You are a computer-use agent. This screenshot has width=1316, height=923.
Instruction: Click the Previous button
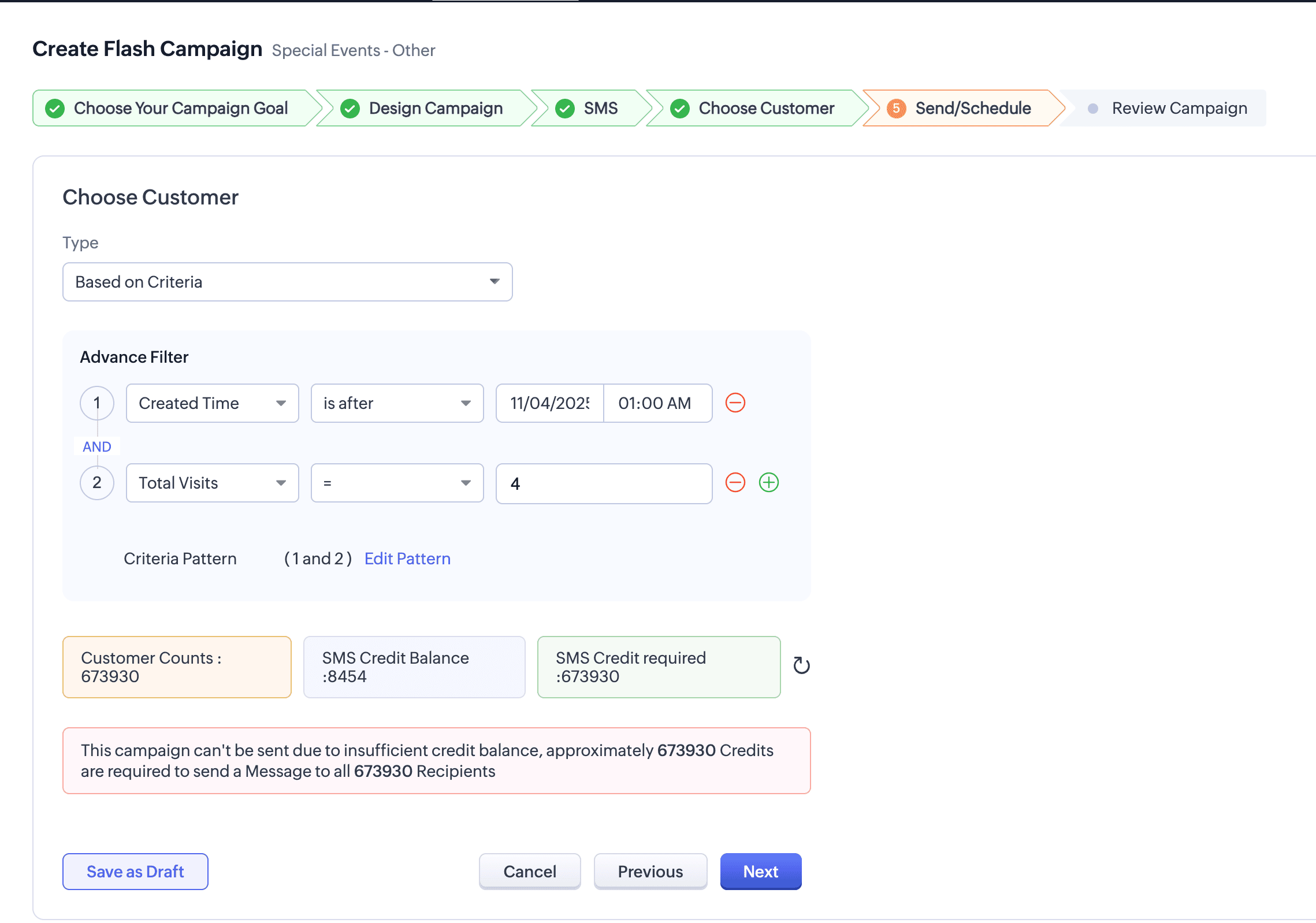[650, 872]
